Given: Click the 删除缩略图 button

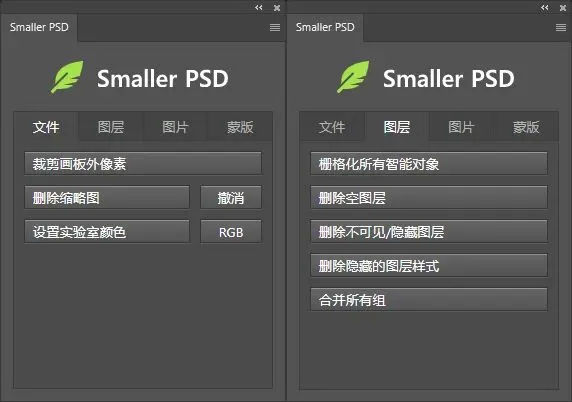Looking at the screenshot, I should point(107,197).
